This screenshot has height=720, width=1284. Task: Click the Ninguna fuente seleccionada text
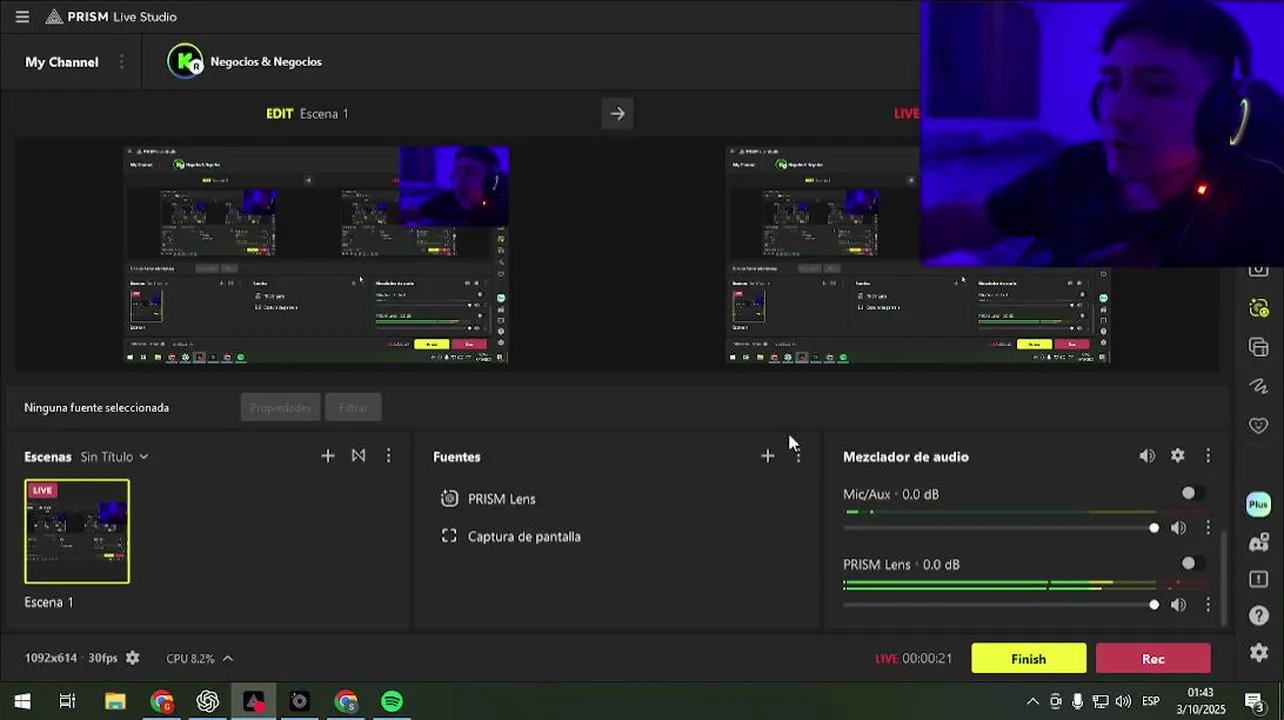[97, 407]
